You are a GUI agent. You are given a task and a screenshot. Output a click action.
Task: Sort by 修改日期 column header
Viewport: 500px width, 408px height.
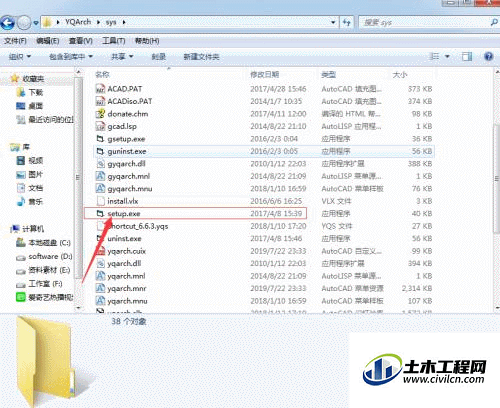265,74
